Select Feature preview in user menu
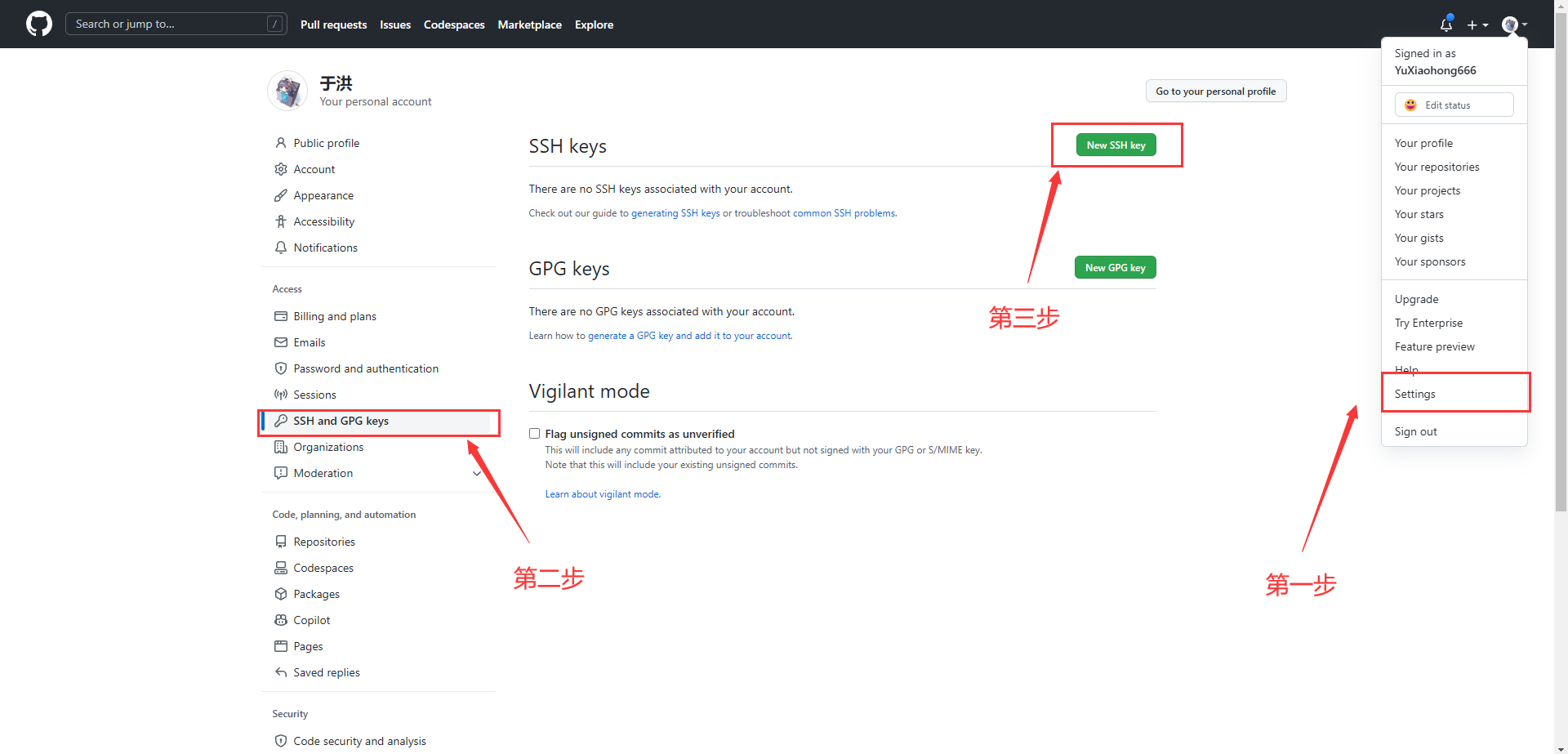Screen dimensions: 1568x754 (1454, 346)
